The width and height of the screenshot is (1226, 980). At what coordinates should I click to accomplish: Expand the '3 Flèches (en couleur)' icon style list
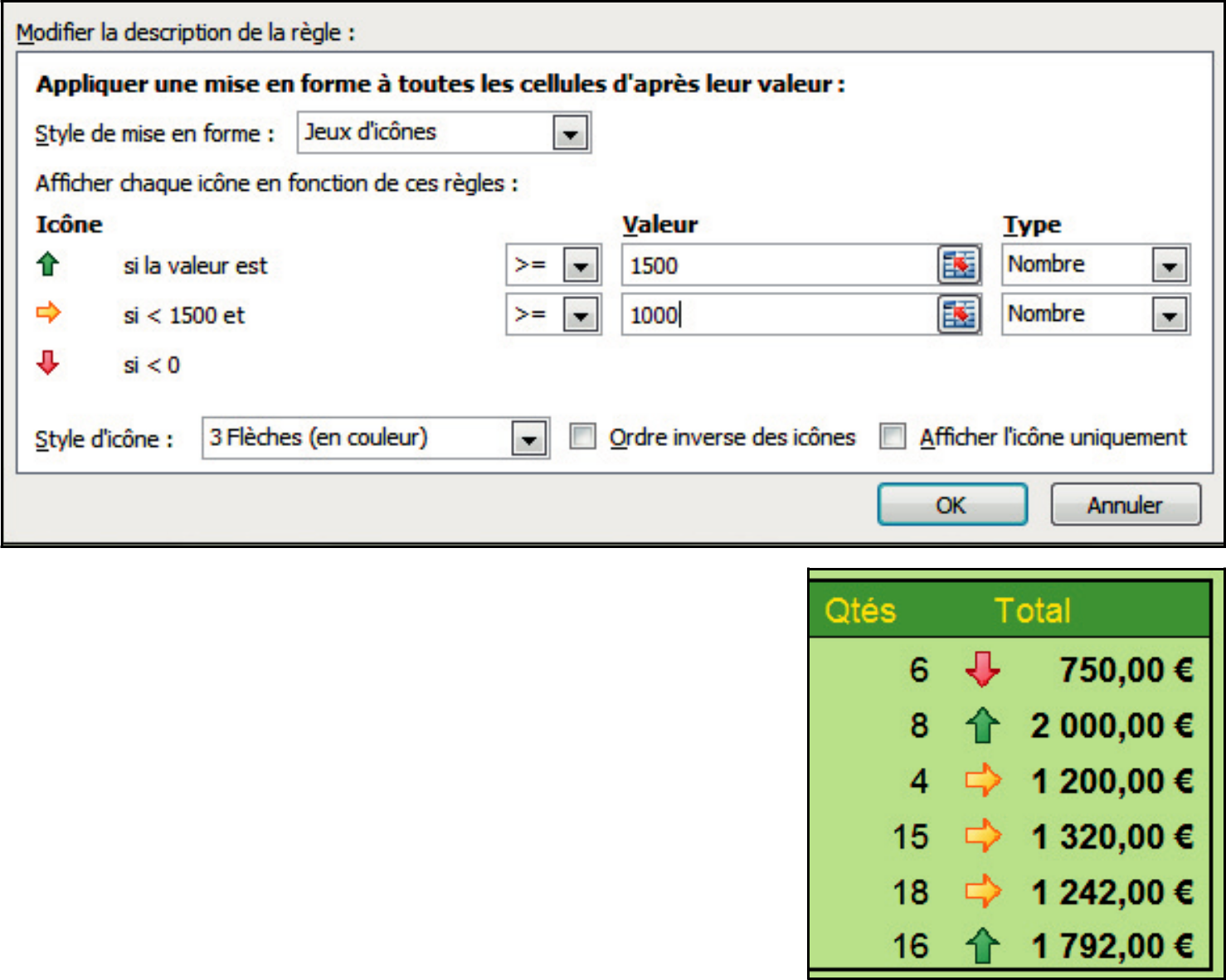(x=528, y=439)
